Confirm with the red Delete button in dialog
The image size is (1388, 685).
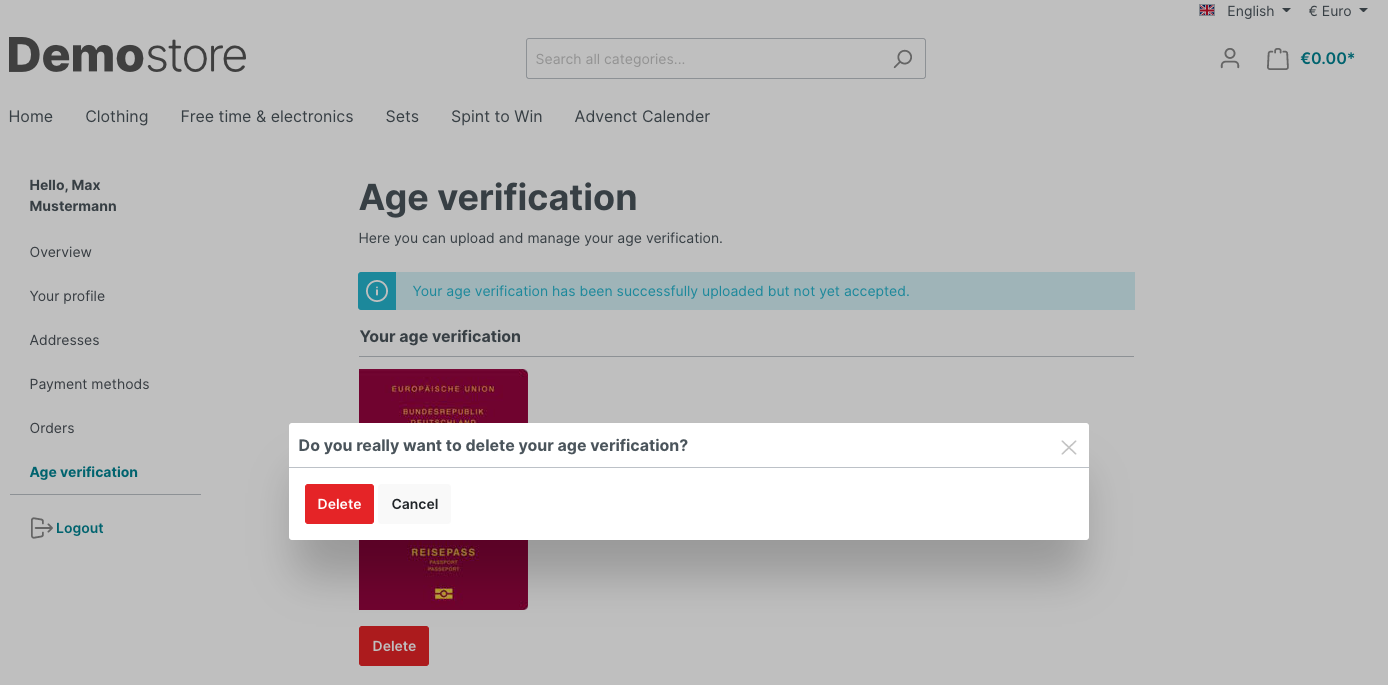[339, 504]
